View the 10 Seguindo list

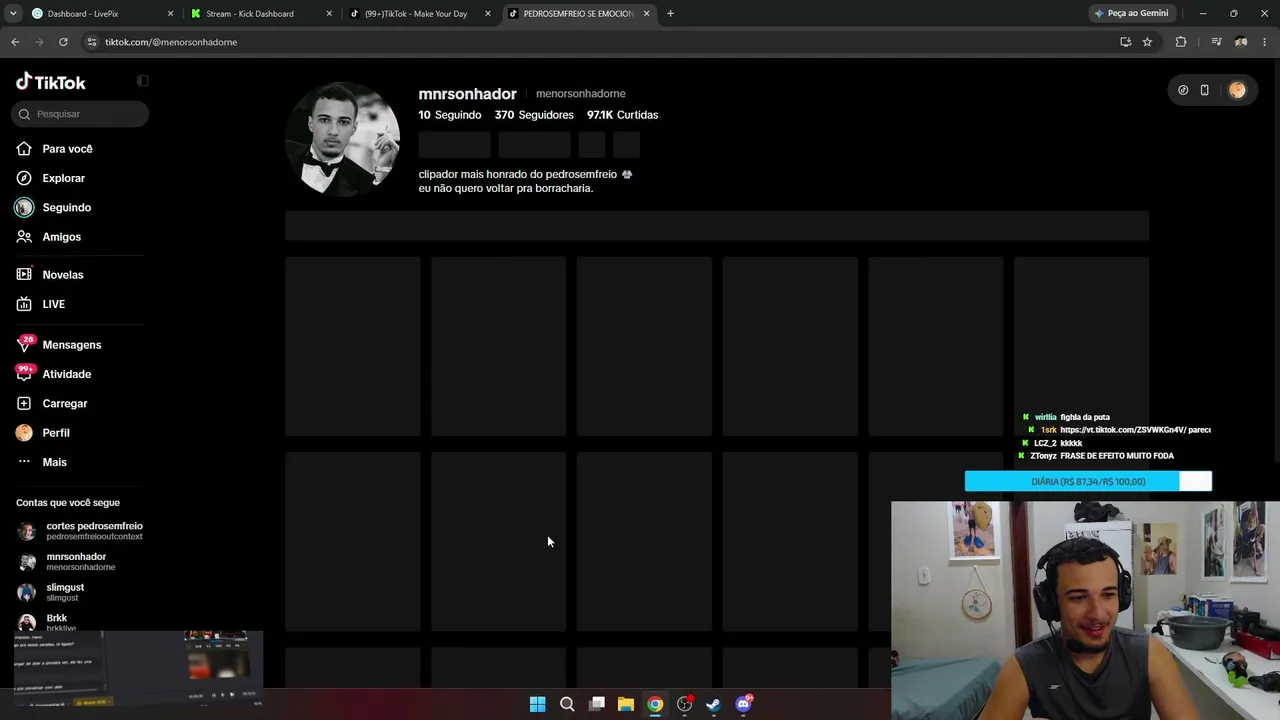point(450,115)
